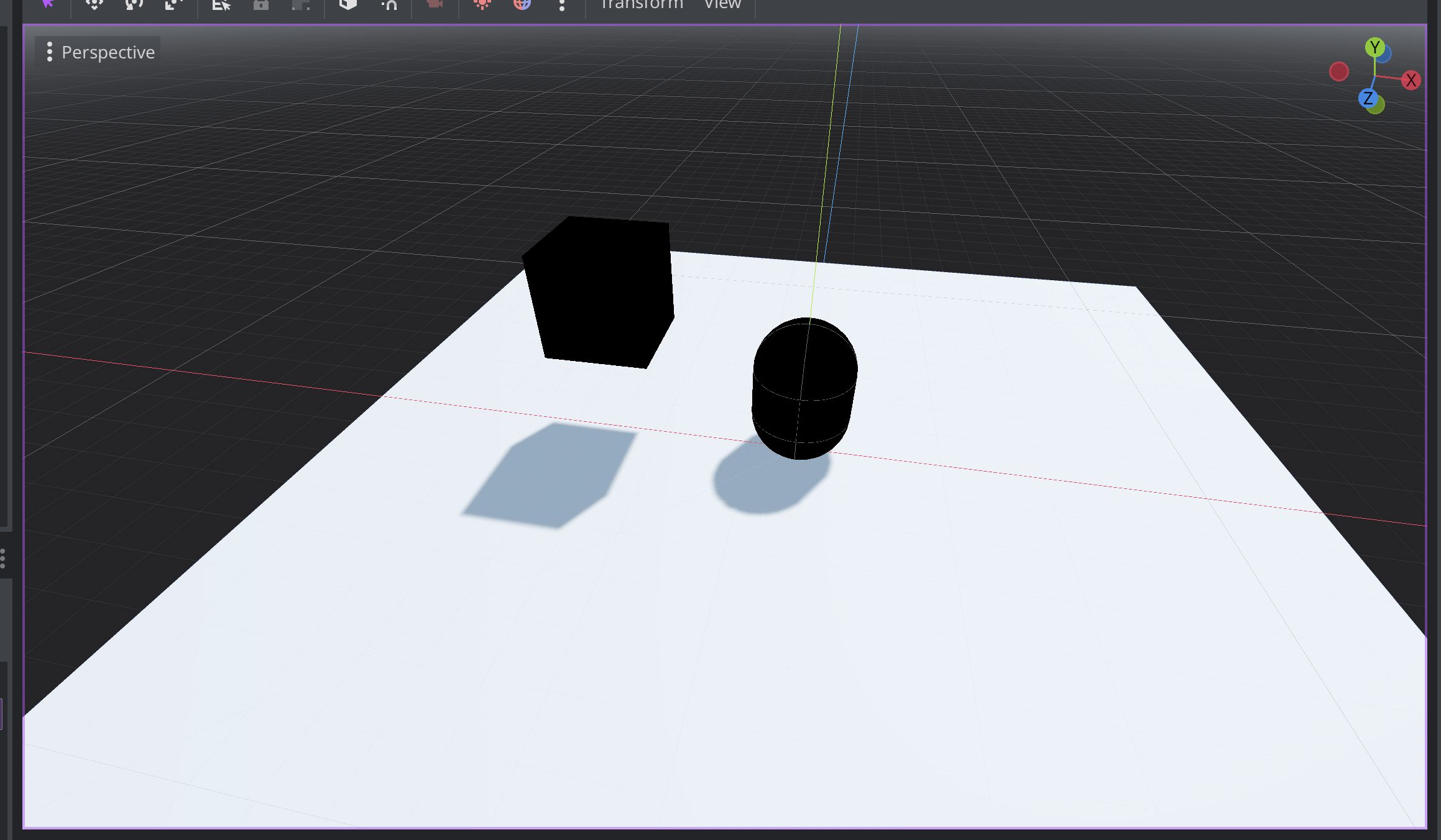Click the Y axis on the orientation gizmo
The image size is (1441, 840).
[x=1375, y=47]
